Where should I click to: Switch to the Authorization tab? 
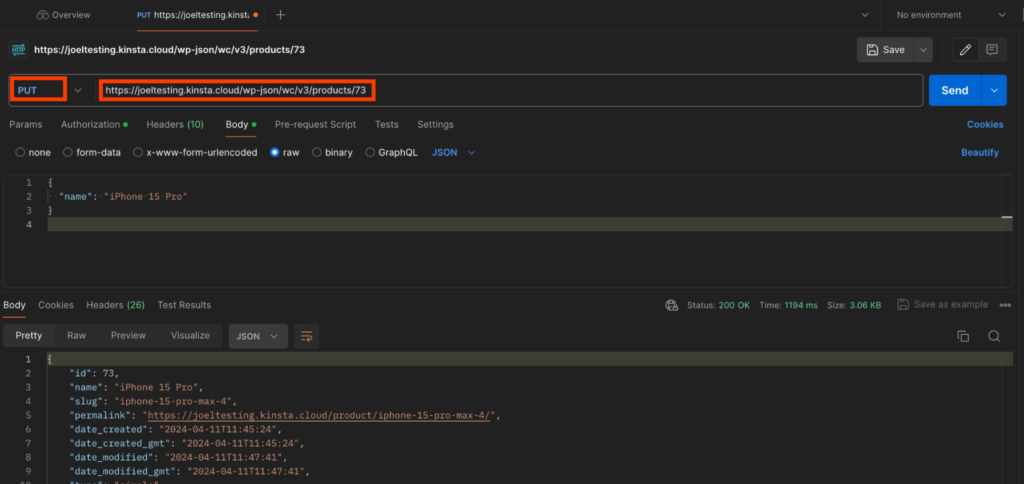click(x=94, y=124)
